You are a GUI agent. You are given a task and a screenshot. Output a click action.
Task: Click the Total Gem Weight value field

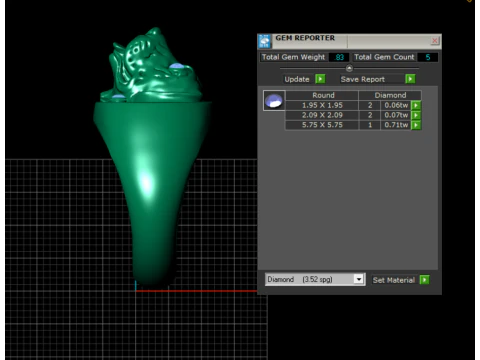pyautogui.click(x=339, y=57)
